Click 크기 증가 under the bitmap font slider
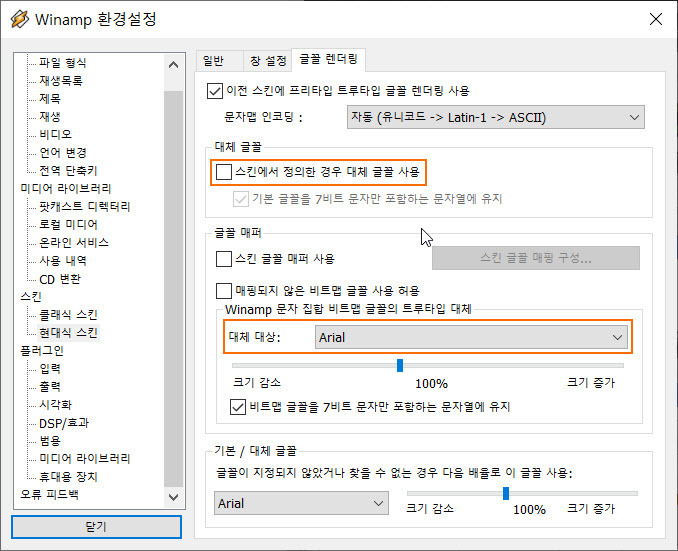678x551 pixels. click(x=591, y=383)
